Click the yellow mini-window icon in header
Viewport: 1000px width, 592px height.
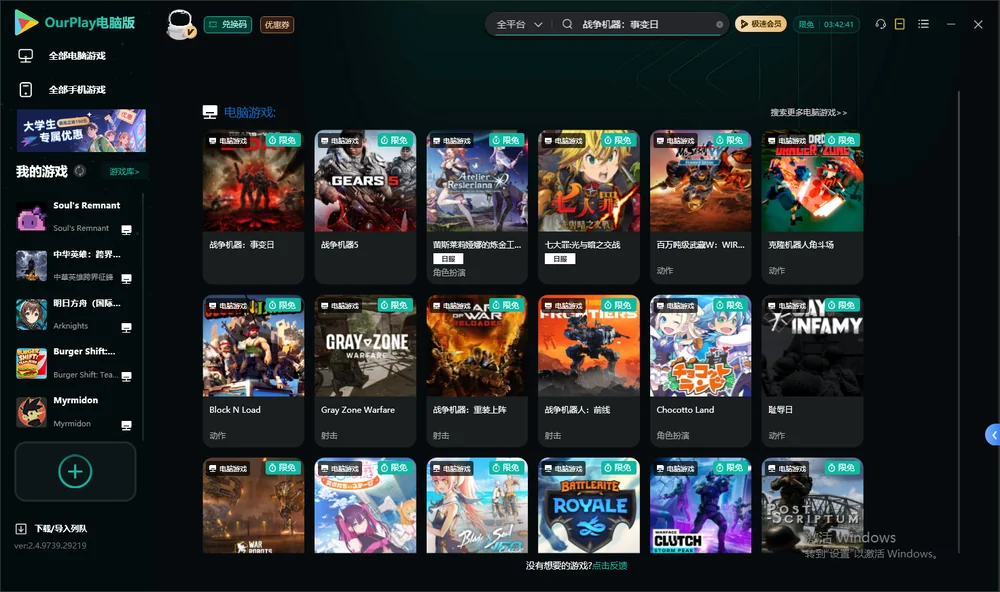(x=900, y=24)
